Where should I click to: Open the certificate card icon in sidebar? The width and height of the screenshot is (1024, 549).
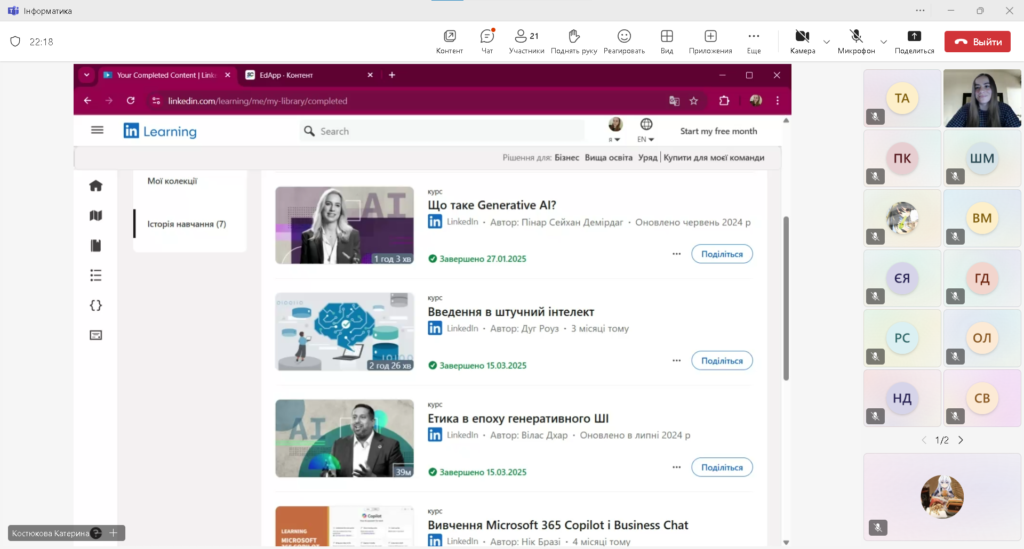(96, 335)
